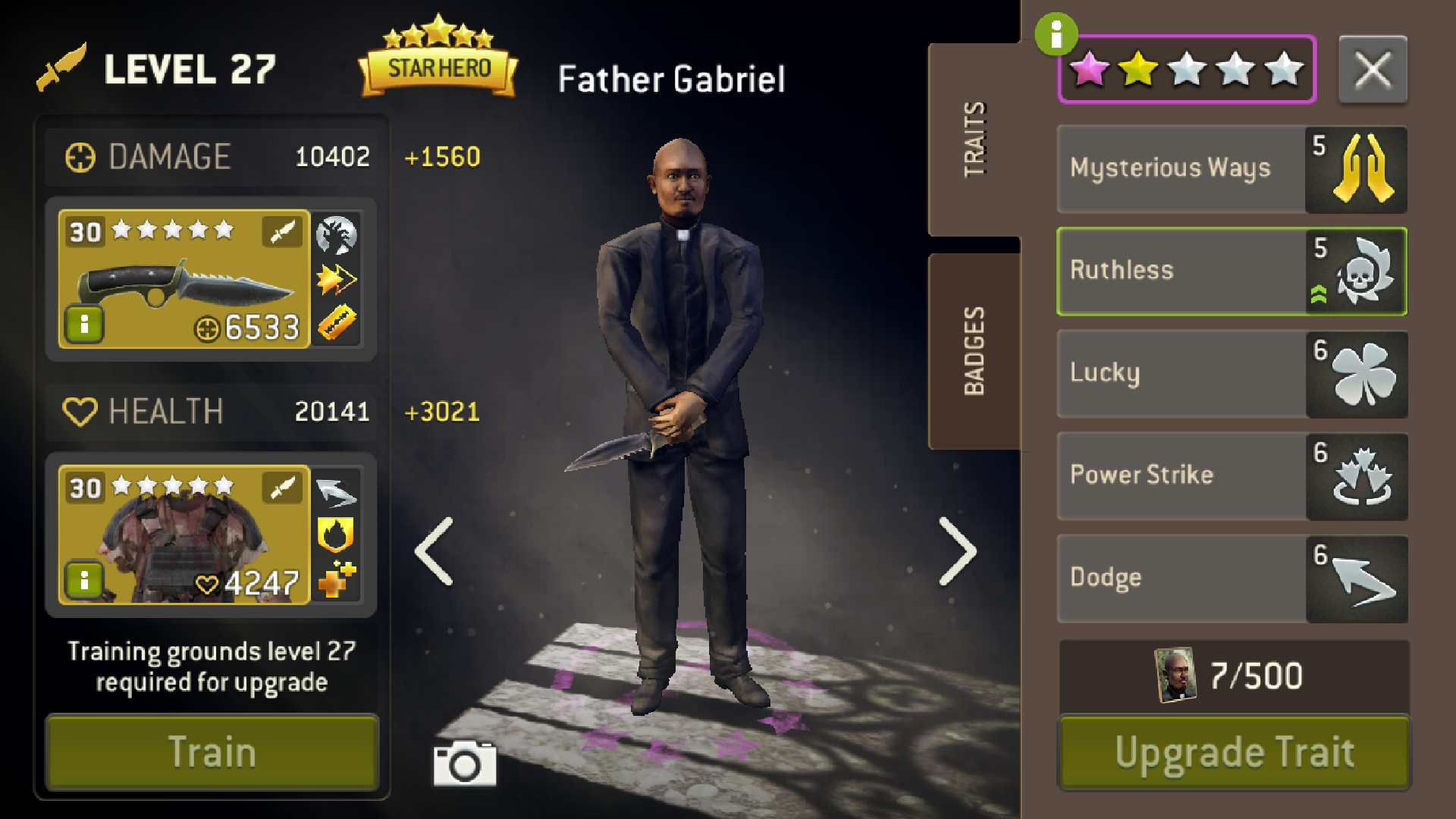The image size is (1456, 819).
Task: Switch to the Badges tab
Action: 974,351
